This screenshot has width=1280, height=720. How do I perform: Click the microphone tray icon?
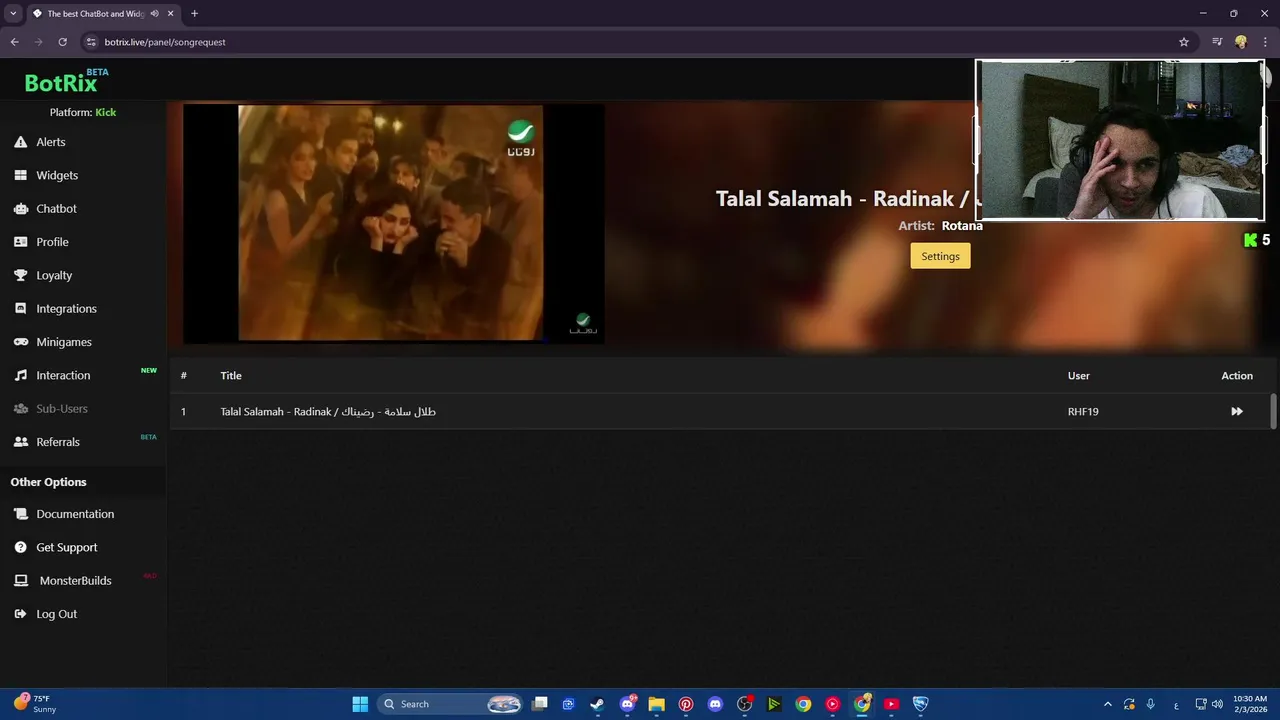click(x=1151, y=704)
